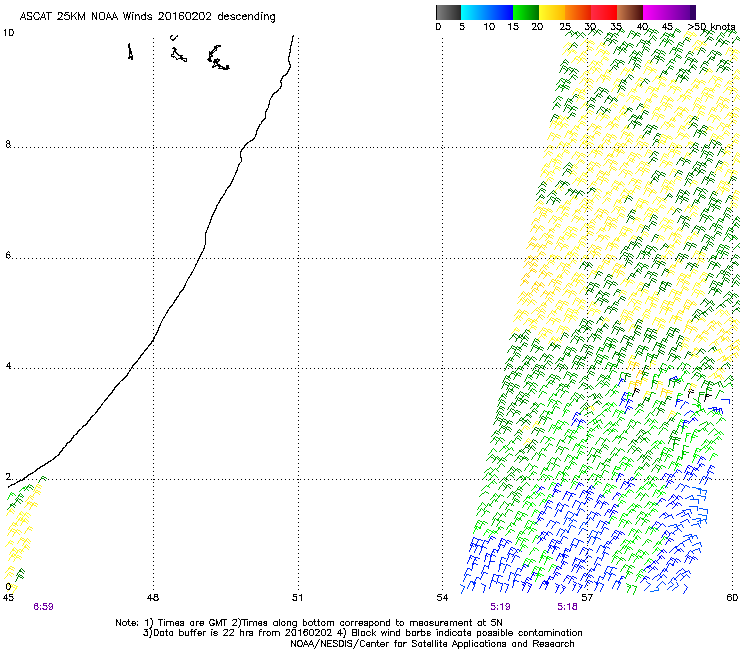Click the NOAA/NESDIS credit line
This screenshot has height=650, width=740.
(x=432, y=644)
